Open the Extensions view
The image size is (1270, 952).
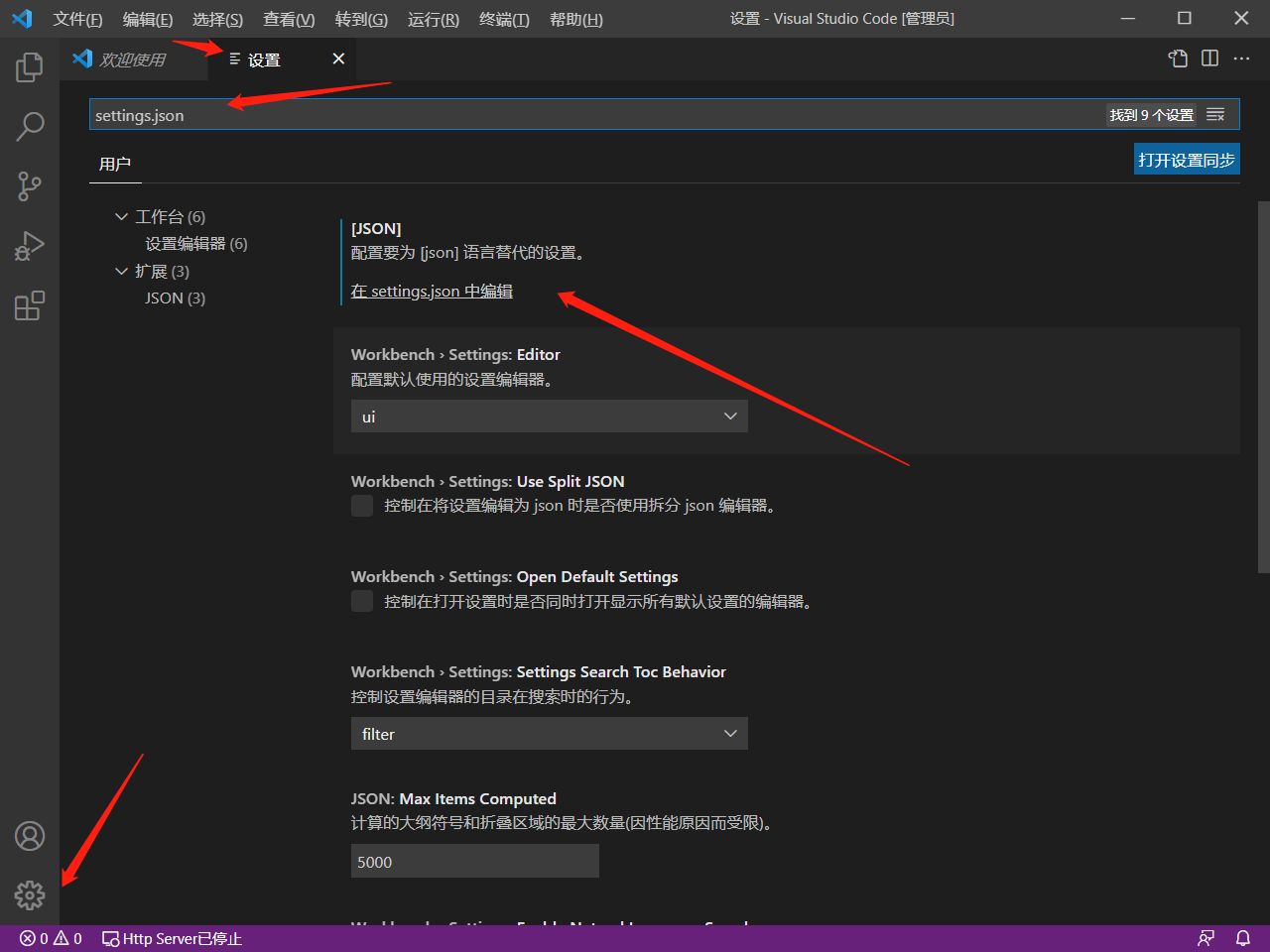pyautogui.click(x=30, y=304)
